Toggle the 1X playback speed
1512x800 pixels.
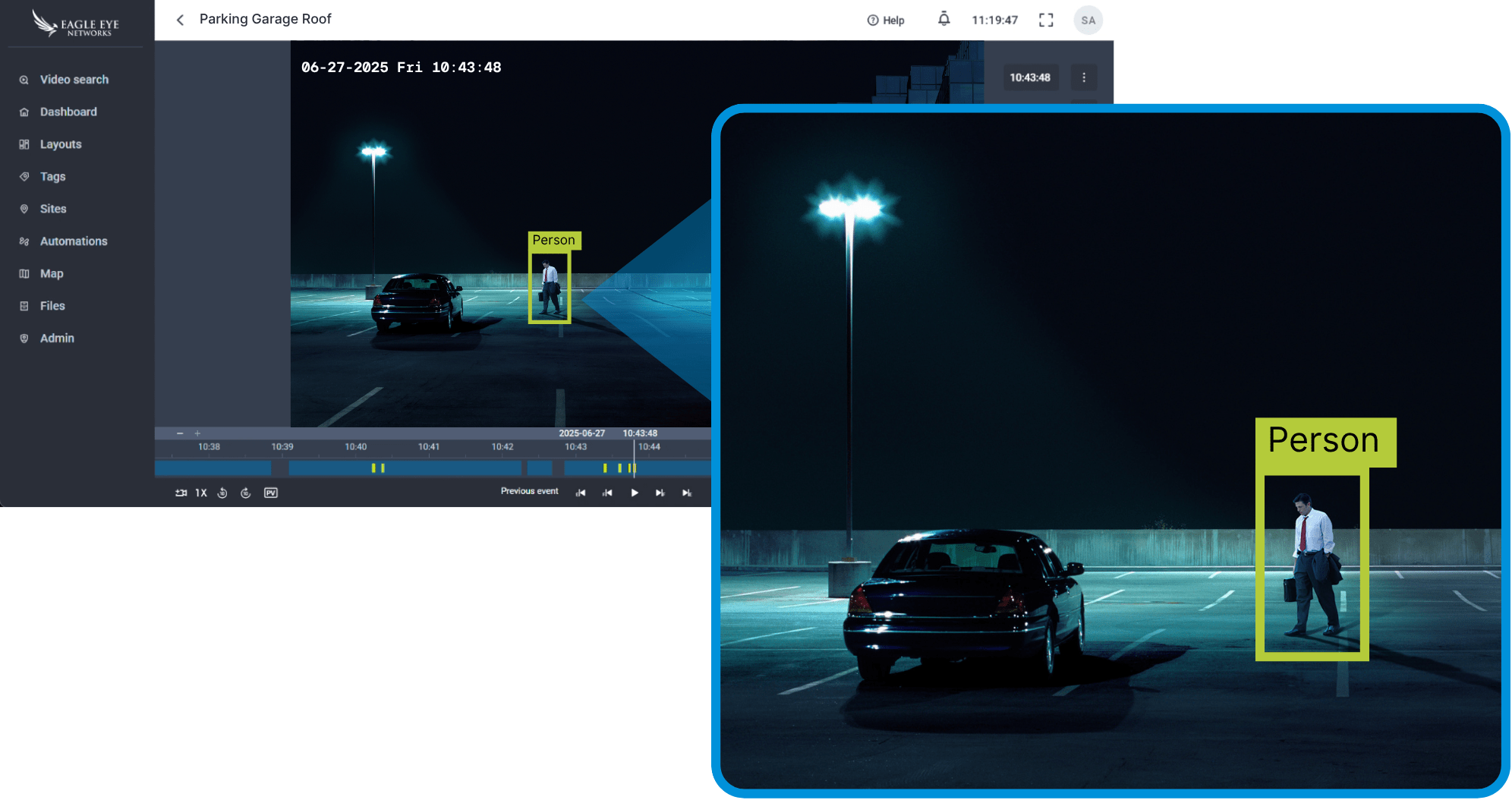click(200, 493)
